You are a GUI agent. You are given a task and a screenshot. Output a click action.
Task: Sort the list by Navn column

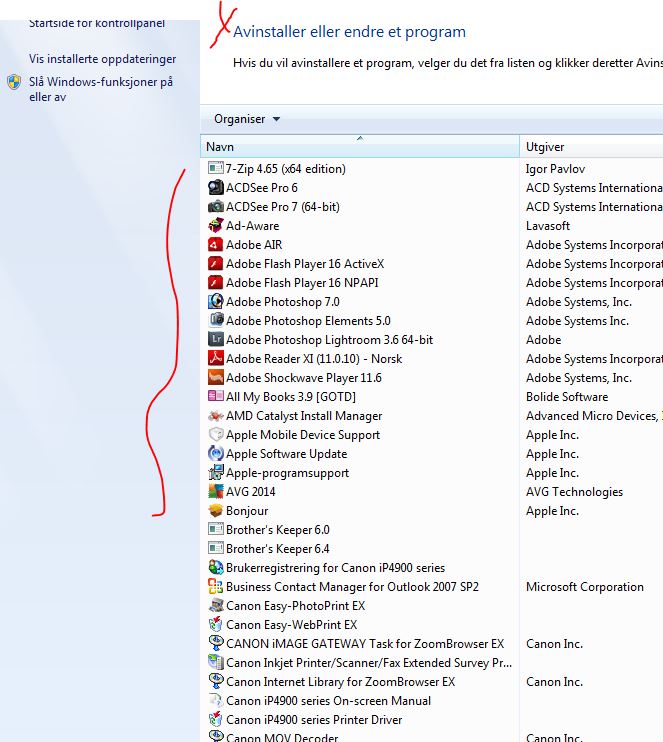point(360,147)
